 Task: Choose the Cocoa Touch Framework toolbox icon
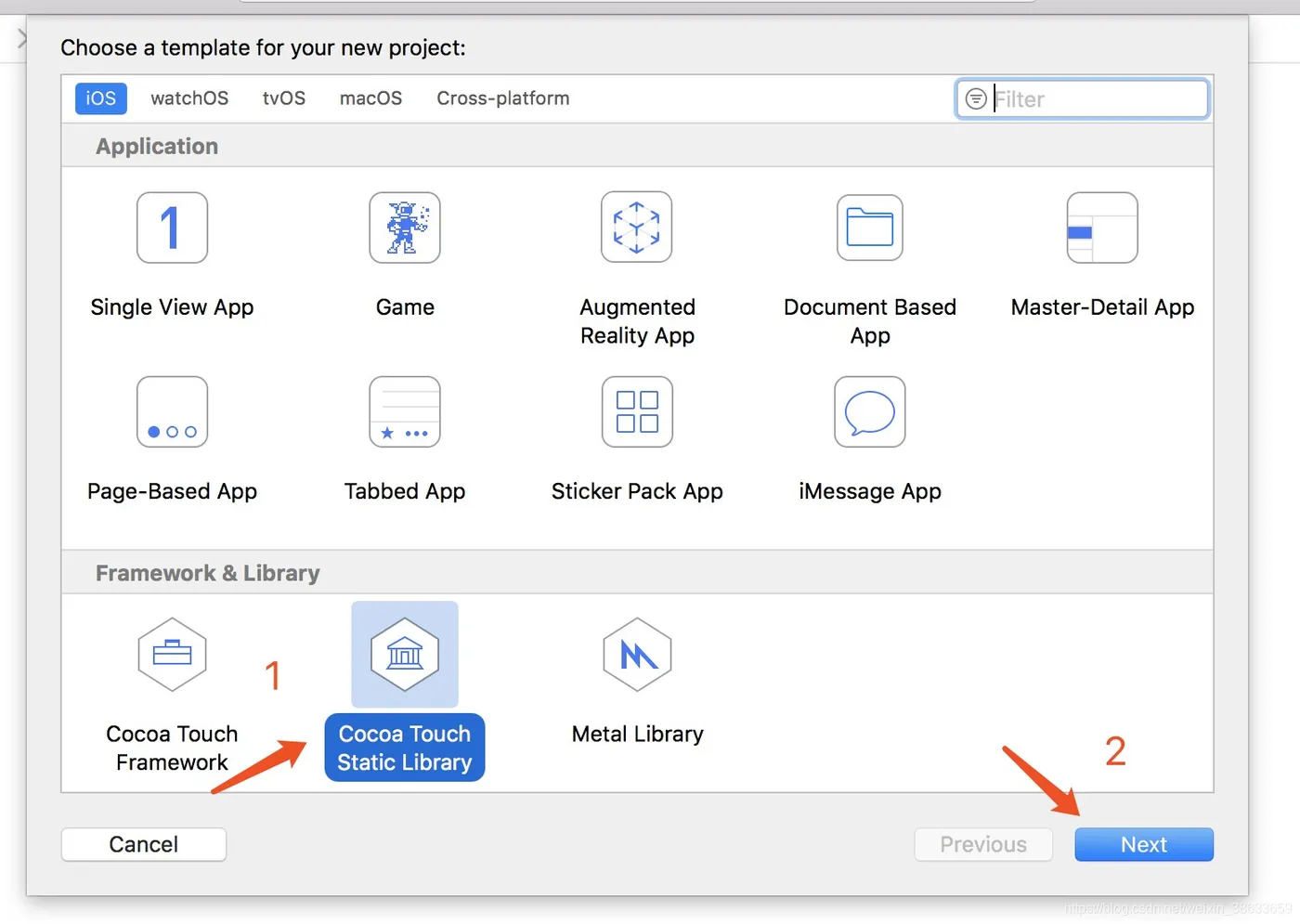point(172,655)
